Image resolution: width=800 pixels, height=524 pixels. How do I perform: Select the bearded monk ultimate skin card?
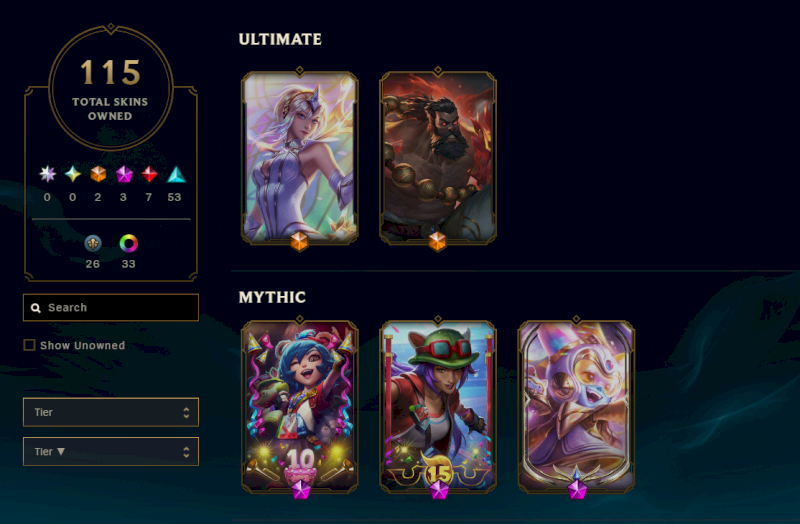(438, 158)
